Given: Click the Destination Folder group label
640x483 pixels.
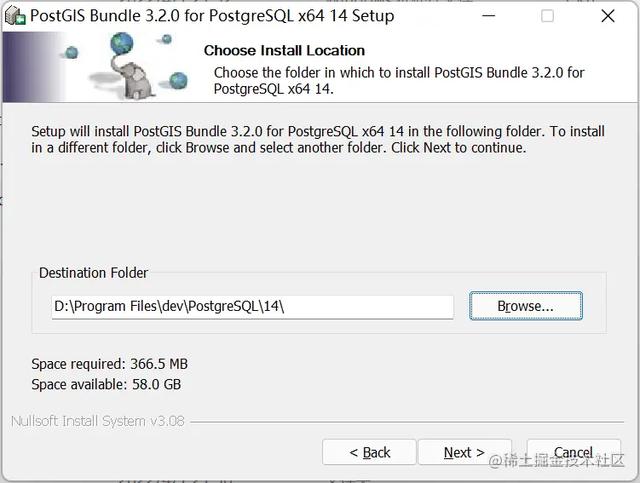Looking at the screenshot, I should pos(93,273).
